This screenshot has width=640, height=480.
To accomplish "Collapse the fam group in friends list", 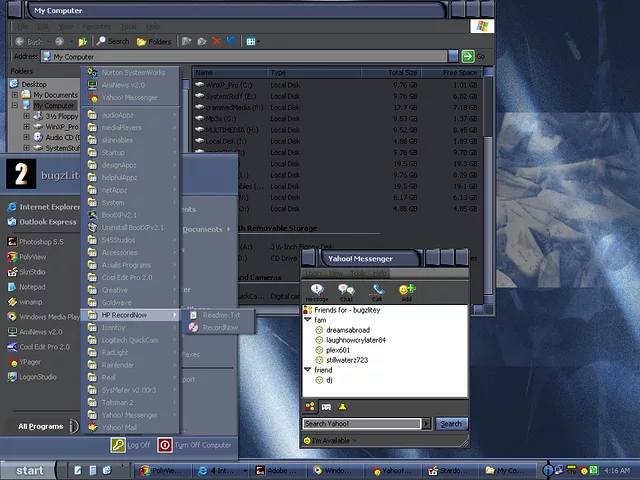I will [308, 320].
